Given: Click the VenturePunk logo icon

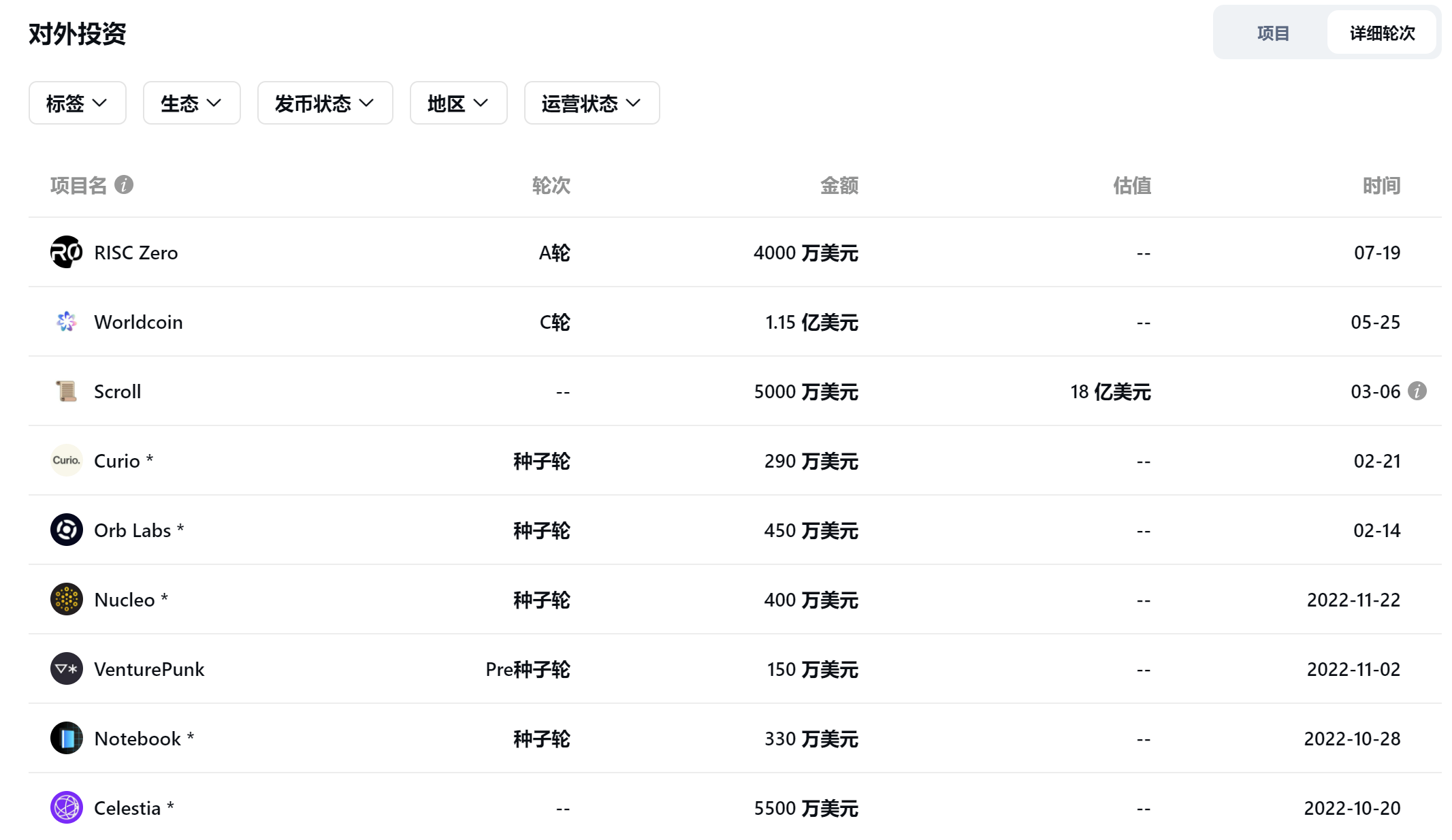Looking at the screenshot, I should point(67,669).
